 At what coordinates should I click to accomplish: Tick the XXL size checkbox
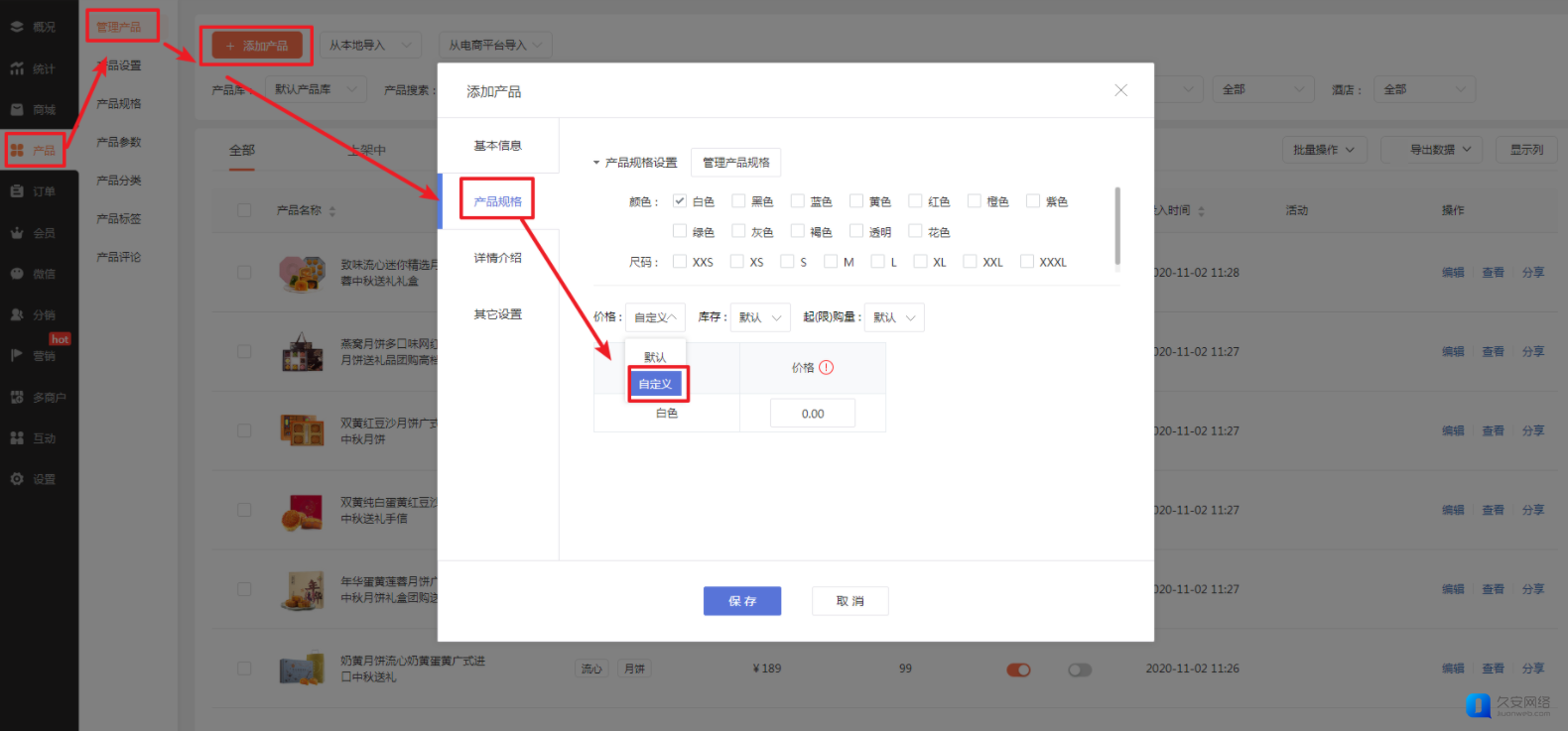971,262
